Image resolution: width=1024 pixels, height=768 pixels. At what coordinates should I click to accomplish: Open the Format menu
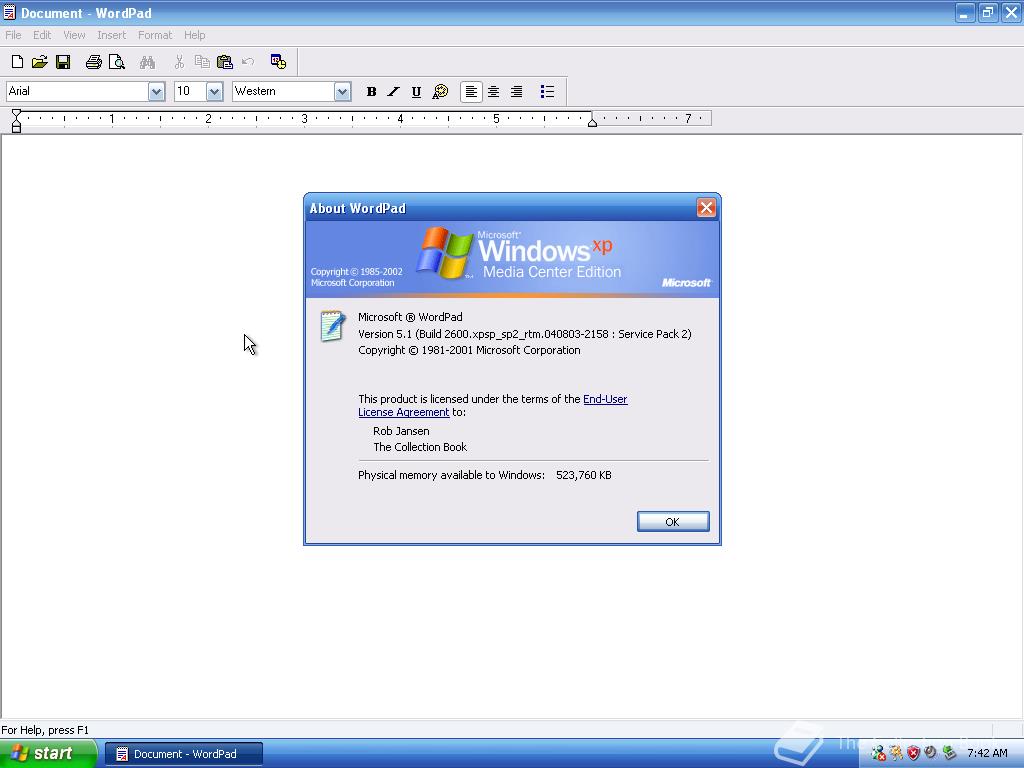point(155,35)
